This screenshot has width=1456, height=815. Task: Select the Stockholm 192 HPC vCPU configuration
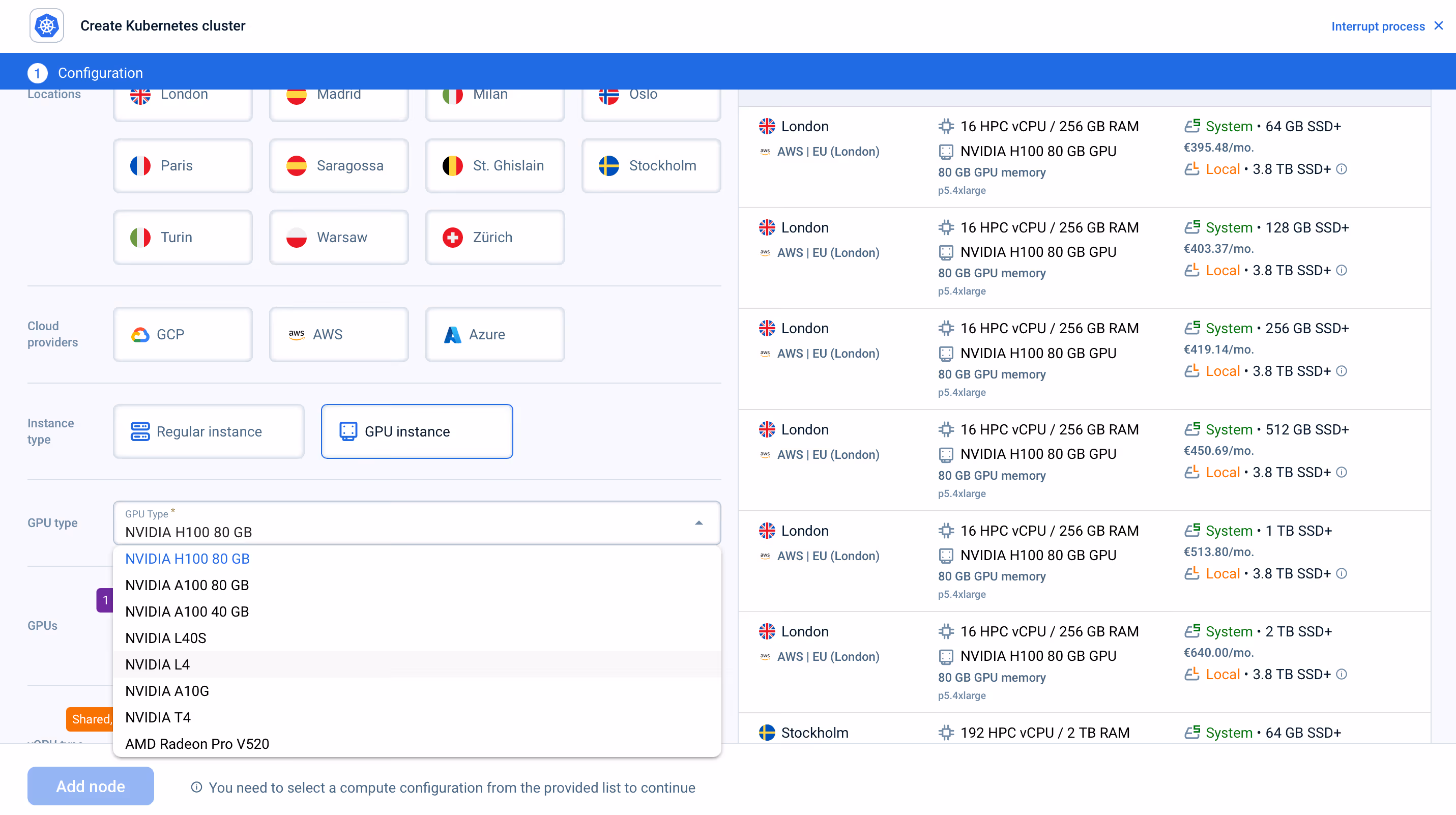[x=1084, y=729]
